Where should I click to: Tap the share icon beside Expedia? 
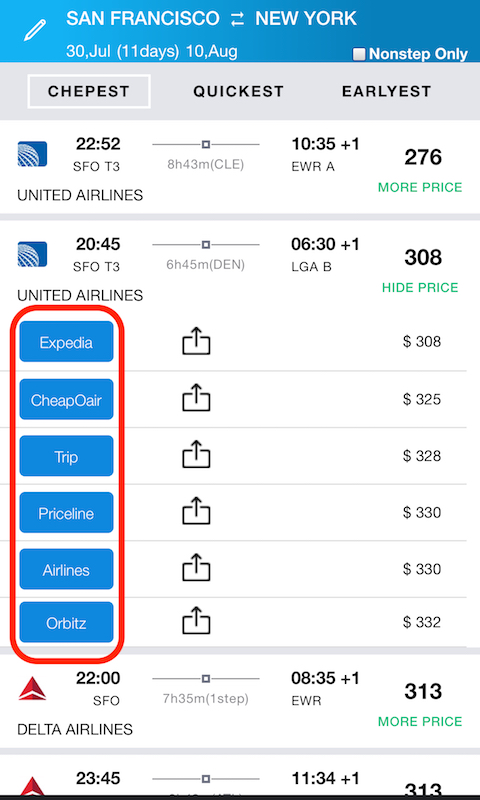[196, 341]
